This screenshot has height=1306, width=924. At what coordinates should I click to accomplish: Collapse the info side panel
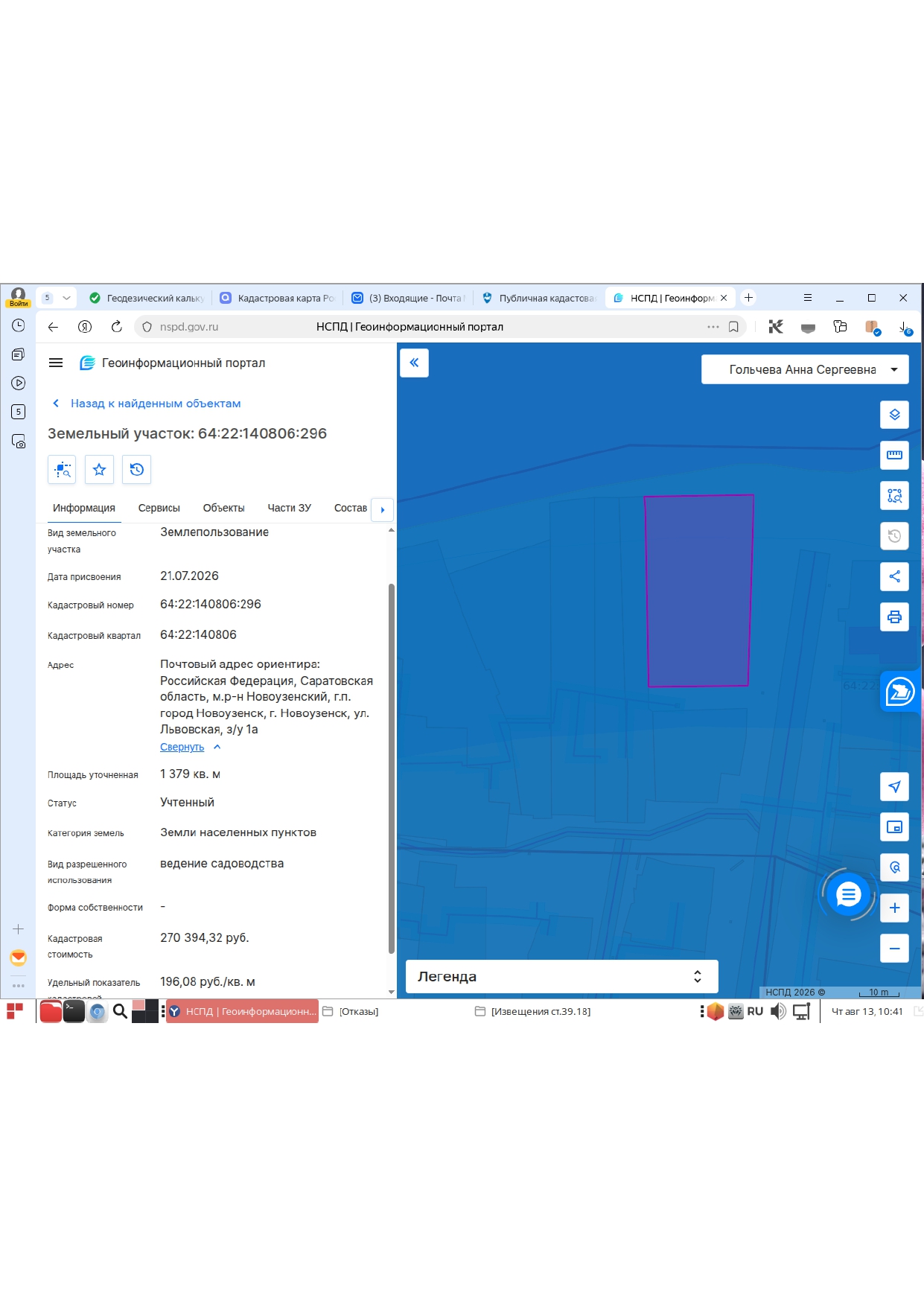coord(414,363)
